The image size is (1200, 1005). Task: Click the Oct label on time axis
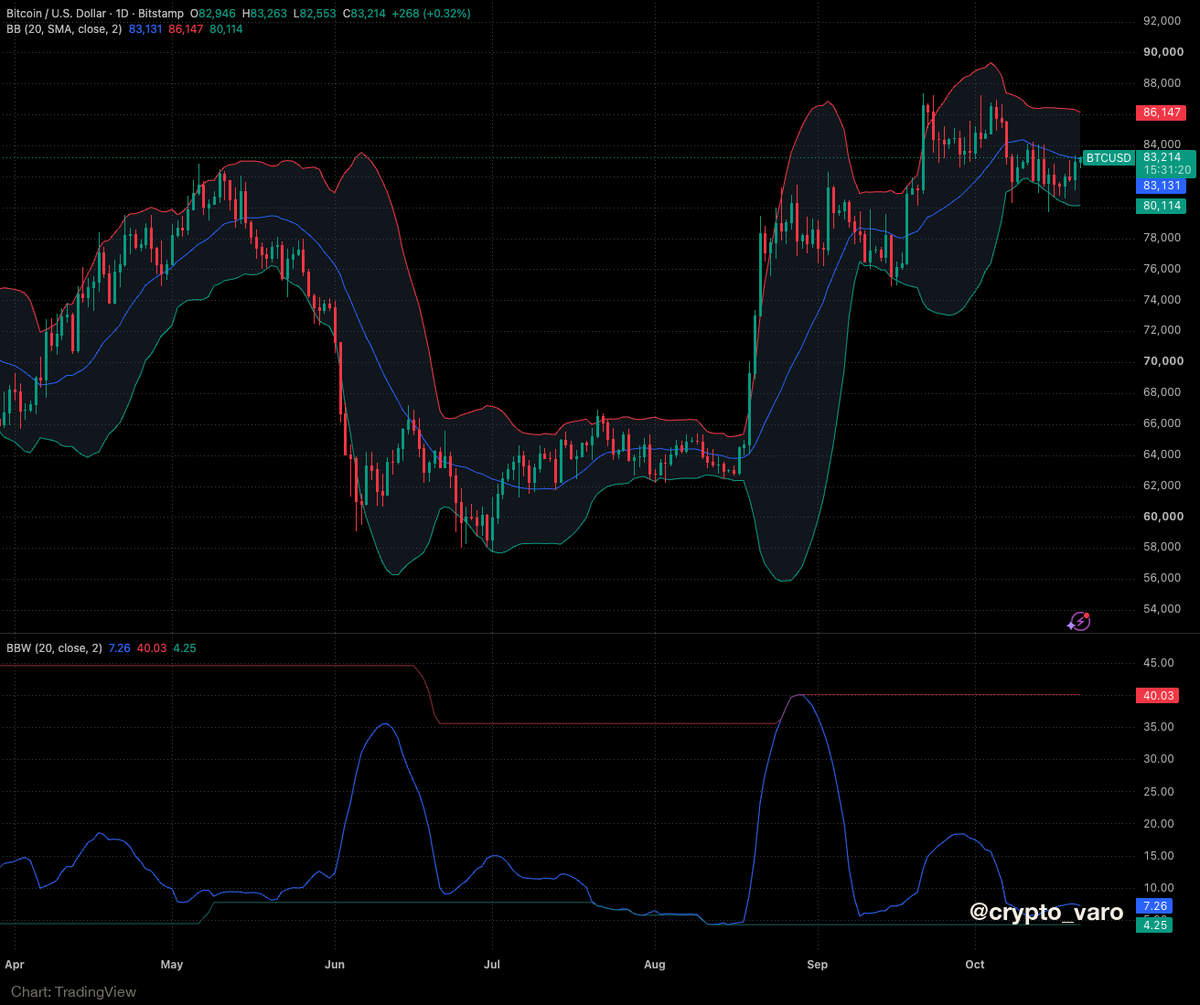coord(975,965)
